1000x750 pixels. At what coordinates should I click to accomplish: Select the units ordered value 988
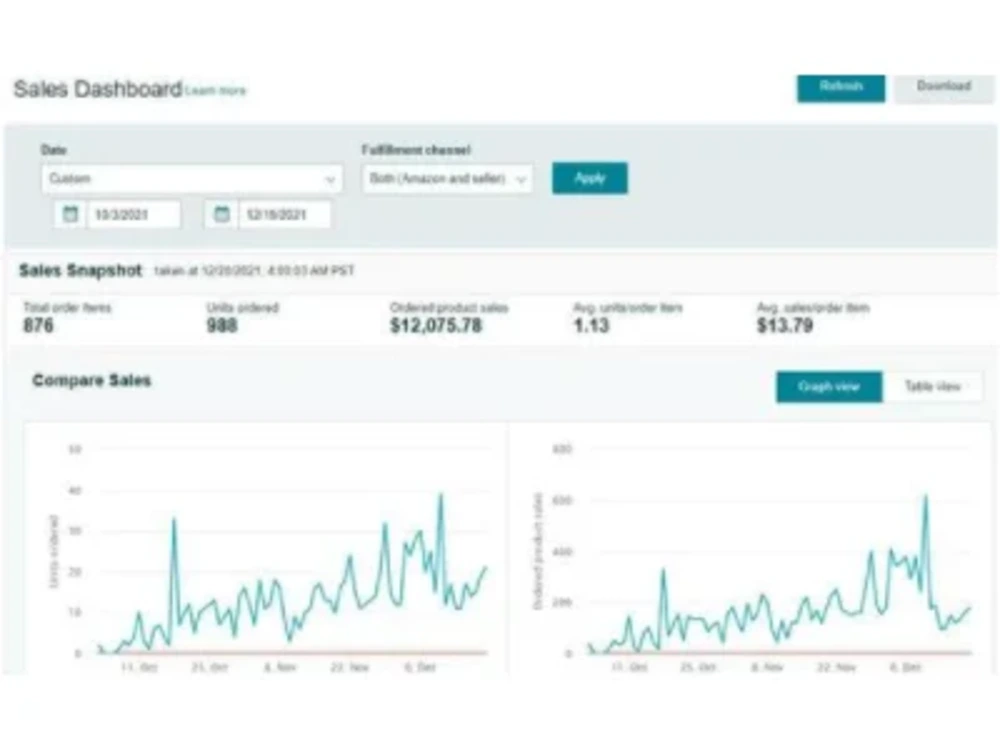point(222,325)
